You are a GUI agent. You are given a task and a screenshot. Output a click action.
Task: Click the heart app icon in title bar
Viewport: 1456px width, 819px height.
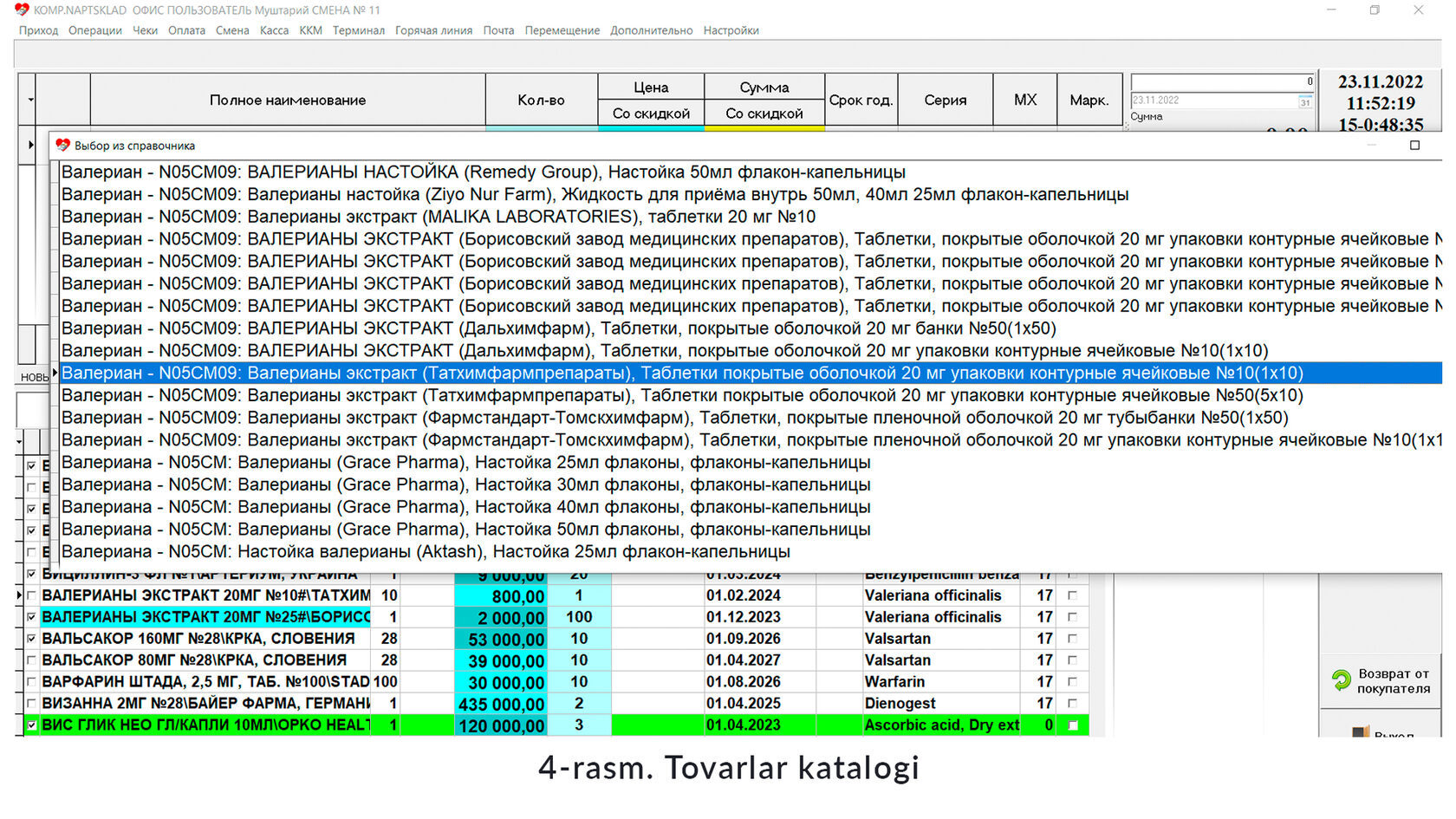pos(22,10)
